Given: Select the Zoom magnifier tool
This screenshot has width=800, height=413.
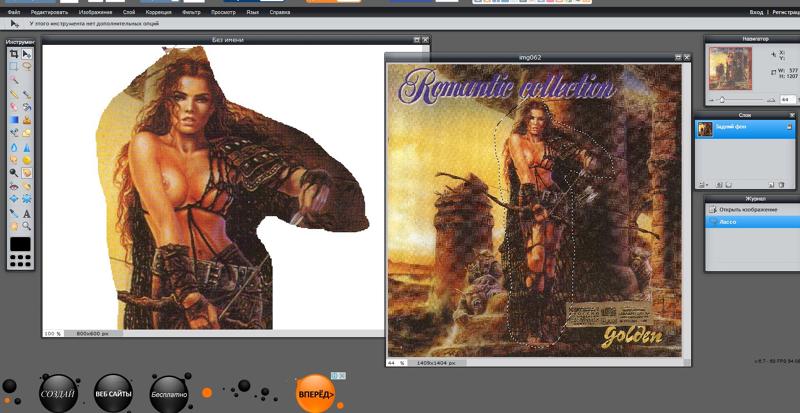Looking at the screenshot, I should click(27, 226).
